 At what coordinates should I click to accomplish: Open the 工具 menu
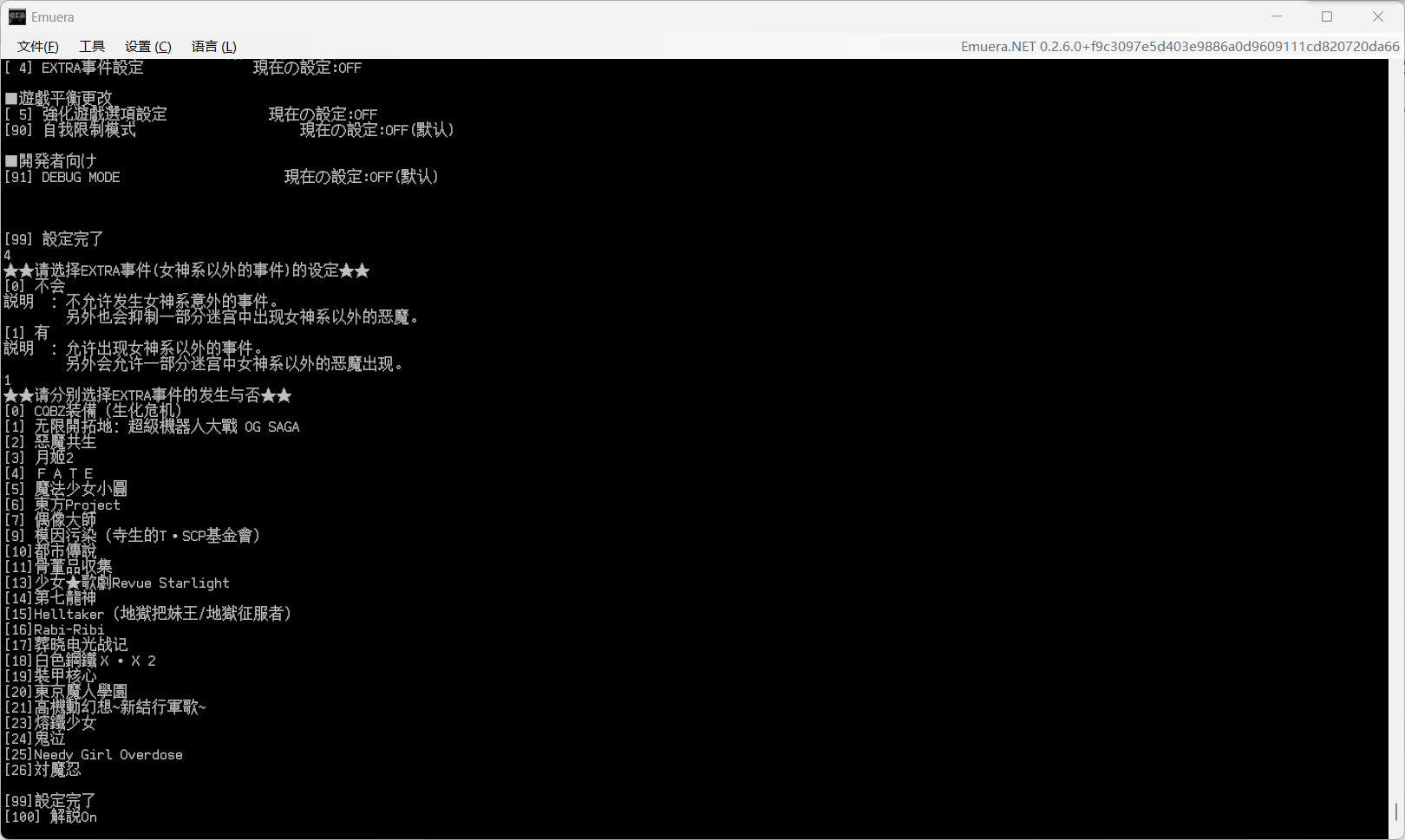92,47
